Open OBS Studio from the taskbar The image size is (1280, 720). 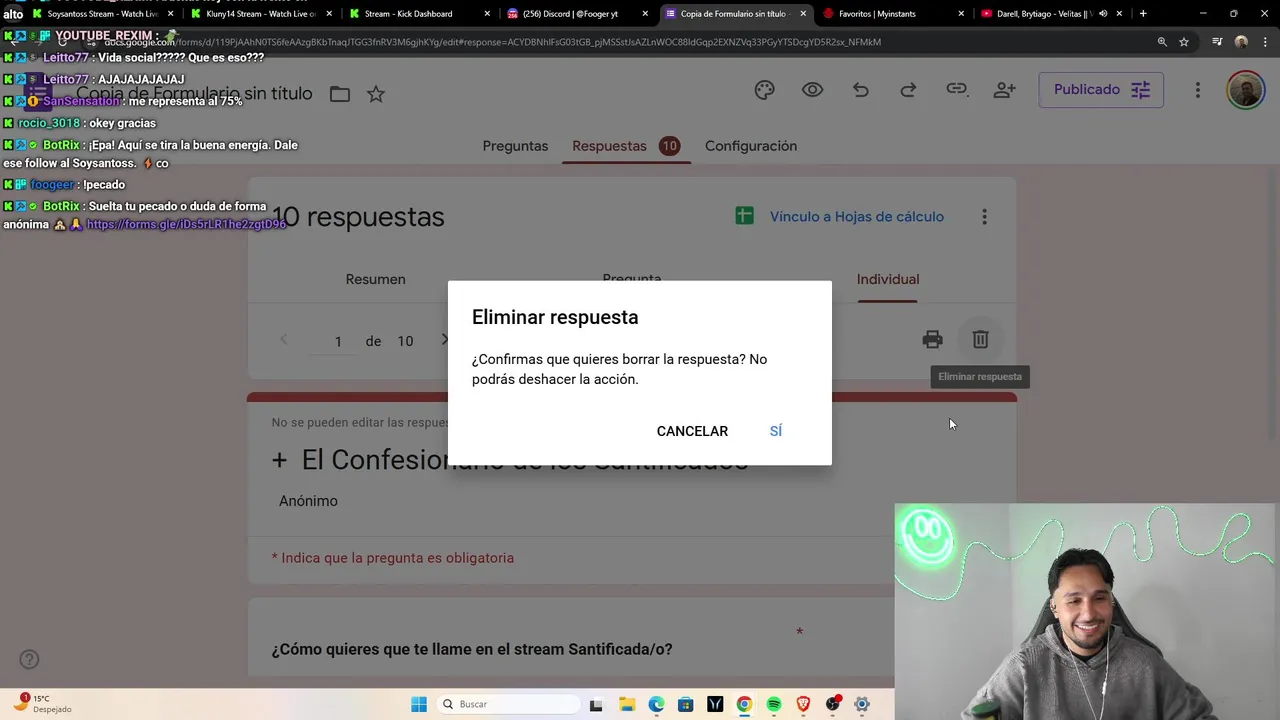pyautogui.click(x=833, y=704)
